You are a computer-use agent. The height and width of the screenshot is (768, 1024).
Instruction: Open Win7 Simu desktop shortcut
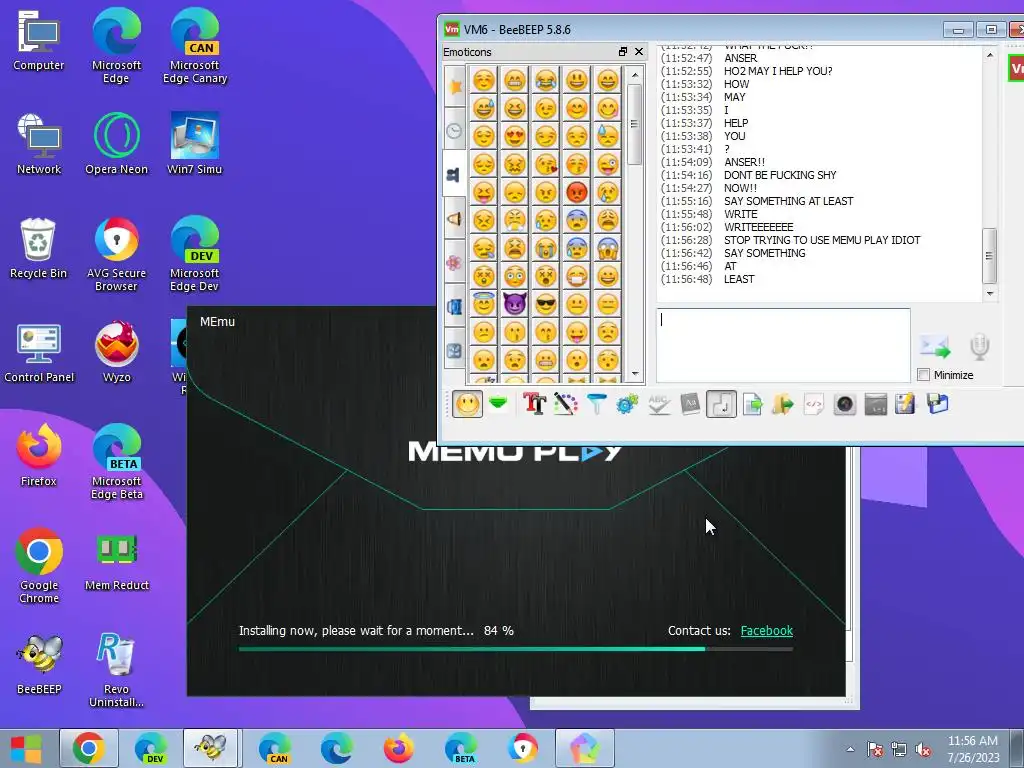[195, 144]
